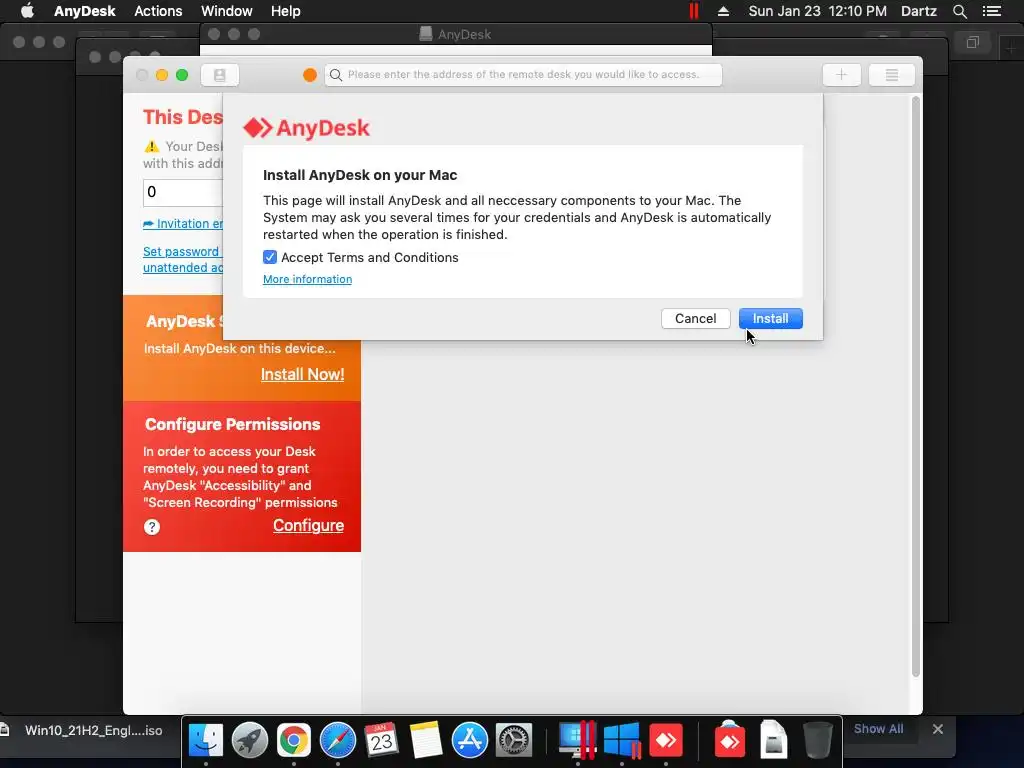Open Notification Center list icon
Viewport: 1024px width, 768px height.
pos(992,11)
